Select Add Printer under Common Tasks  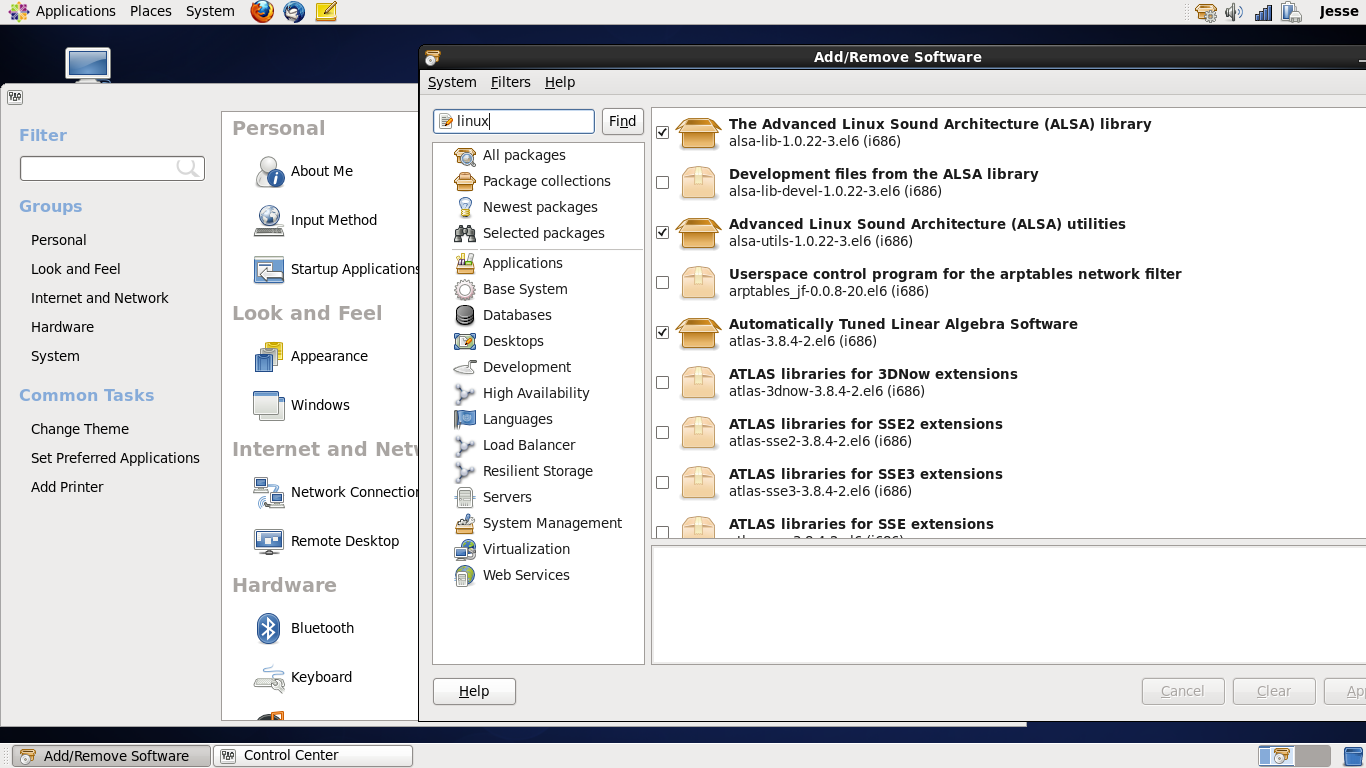click(67, 487)
